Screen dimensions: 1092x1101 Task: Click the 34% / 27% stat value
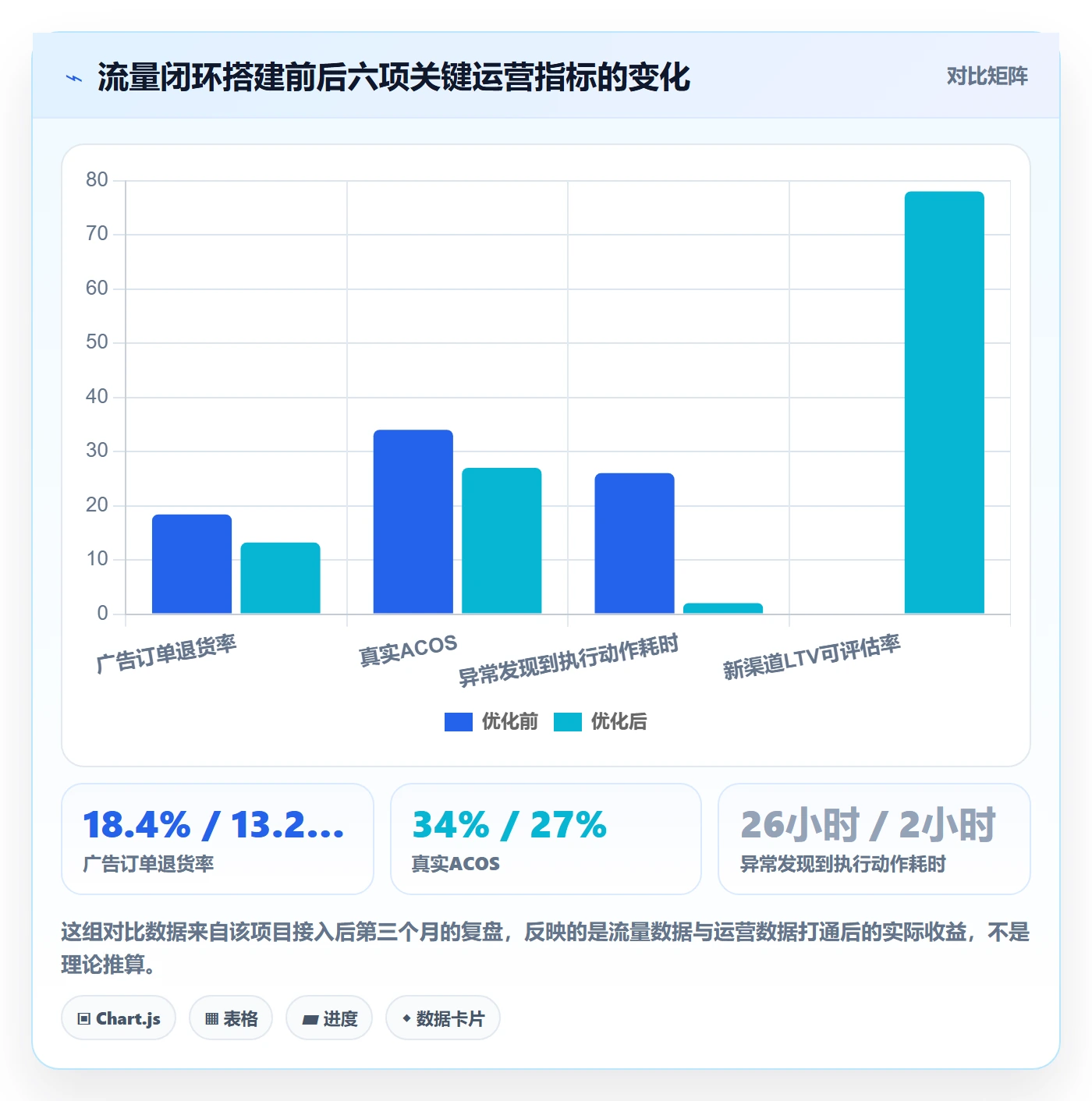click(509, 825)
